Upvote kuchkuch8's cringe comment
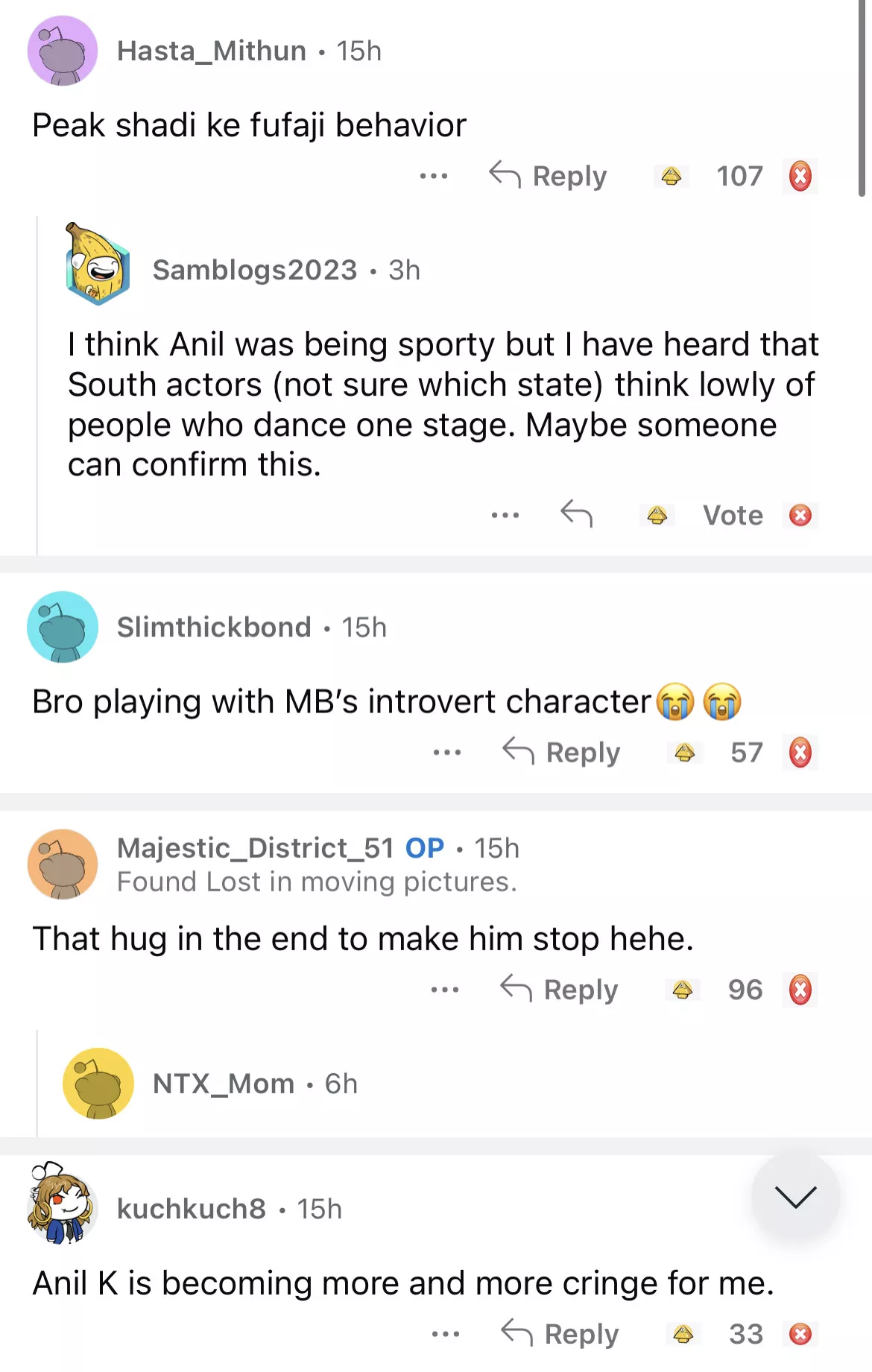The image size is (872, 1372). 683,1334
